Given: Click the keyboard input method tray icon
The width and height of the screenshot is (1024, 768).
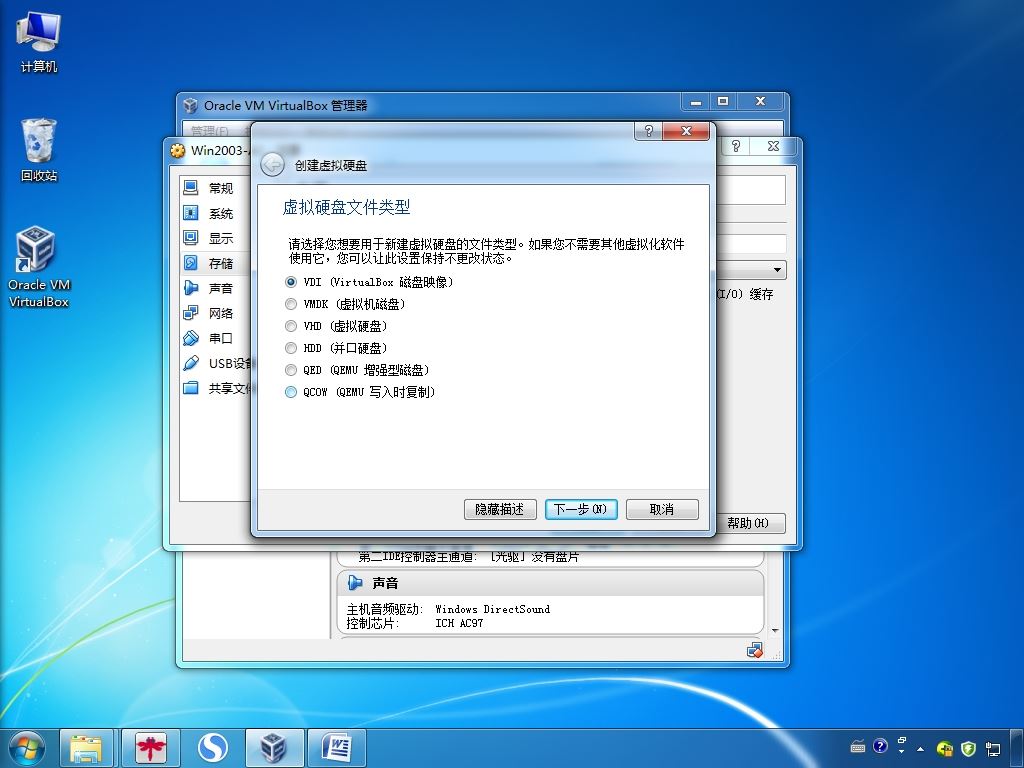Looking at the screenshot, I should [x=857, y=746].
